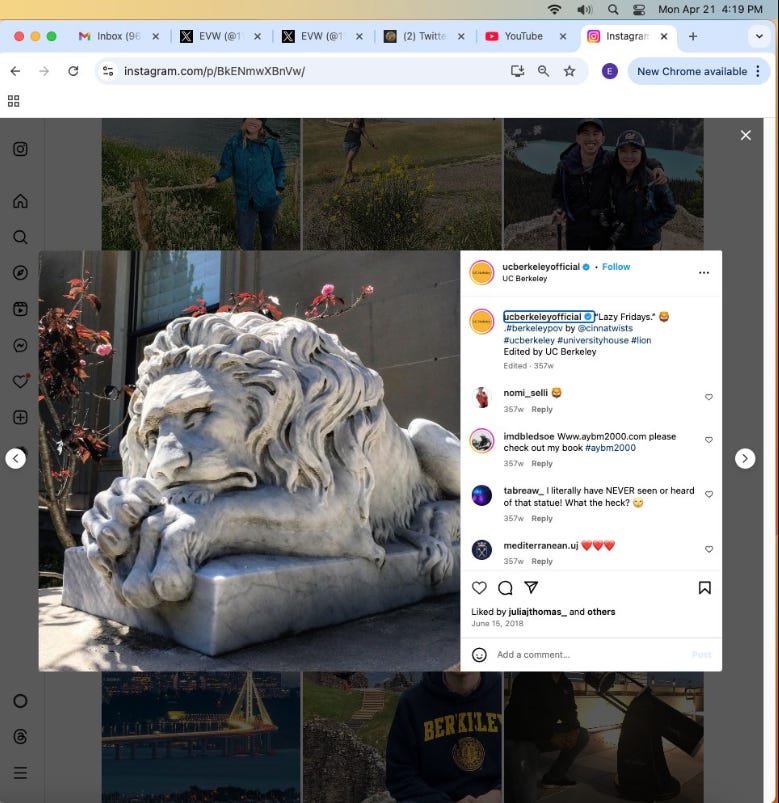779x803 pixels.
Task: View site information icon in address bar
Action: (x=108, y=71)
